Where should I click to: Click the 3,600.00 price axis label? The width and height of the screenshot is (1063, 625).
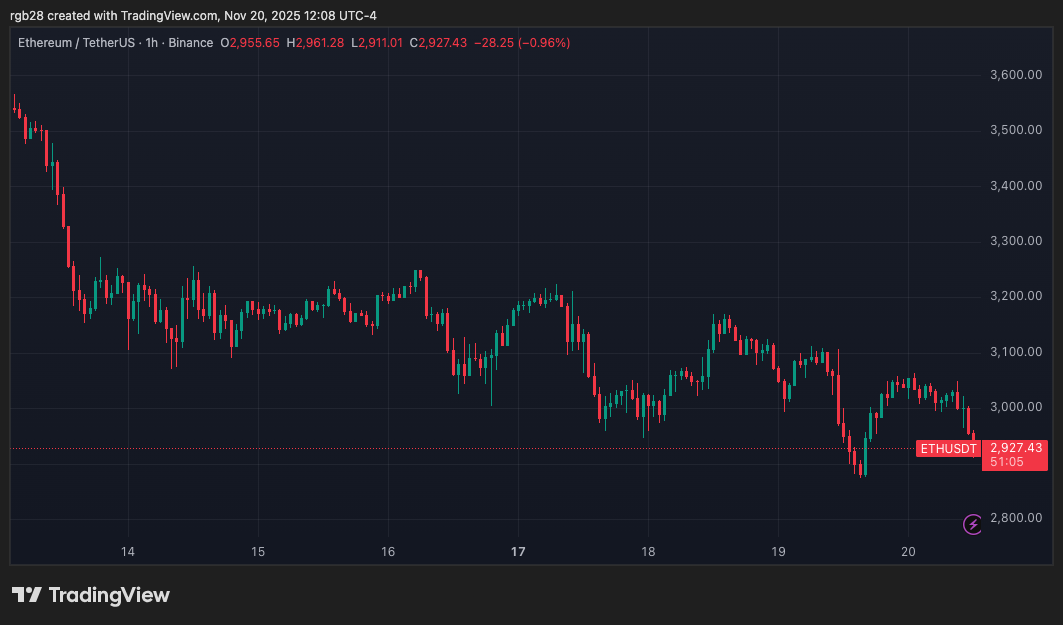[1015, 74]
